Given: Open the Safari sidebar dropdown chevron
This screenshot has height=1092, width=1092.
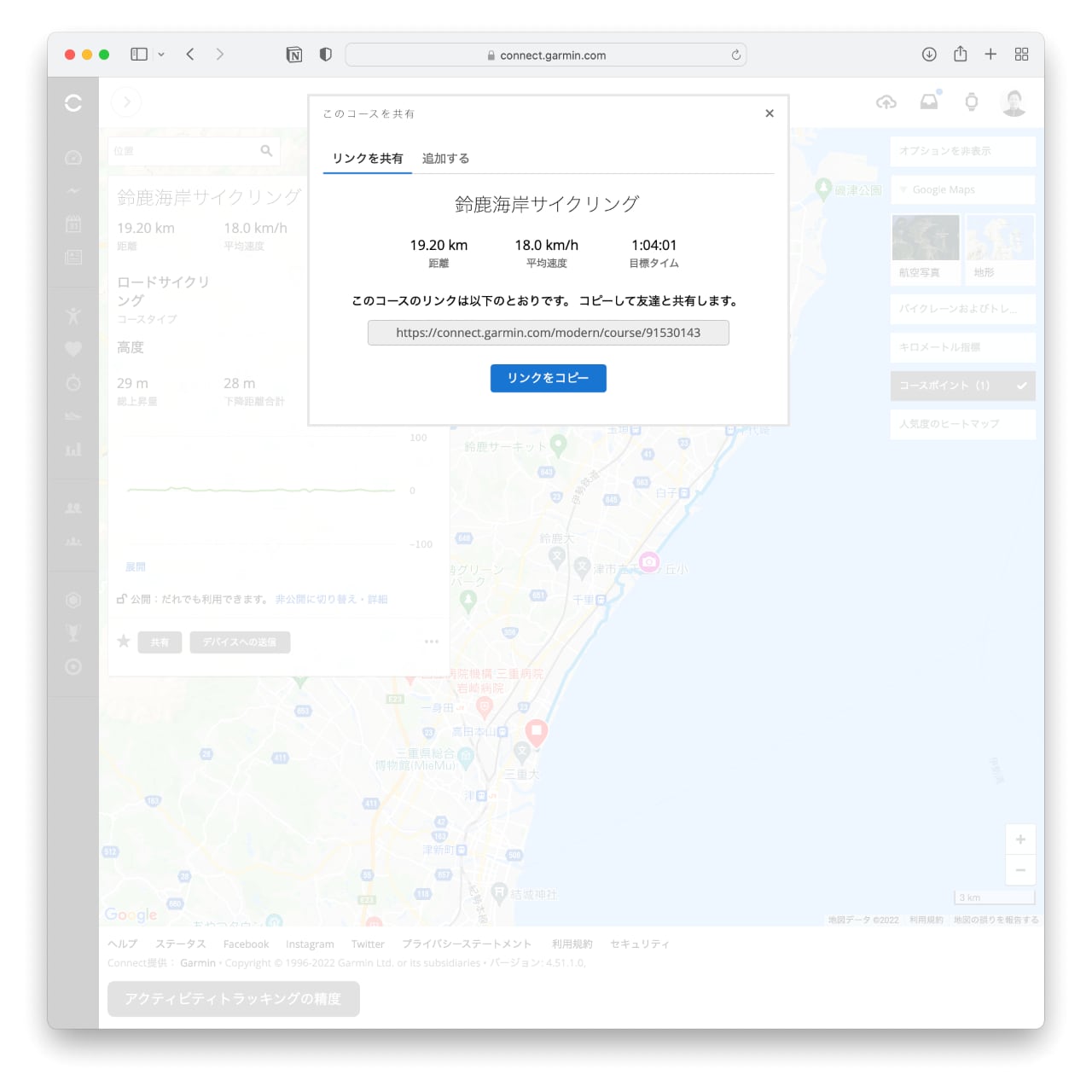Looking at the screenshot, I should pyautogui.click(x=161, y=55).
